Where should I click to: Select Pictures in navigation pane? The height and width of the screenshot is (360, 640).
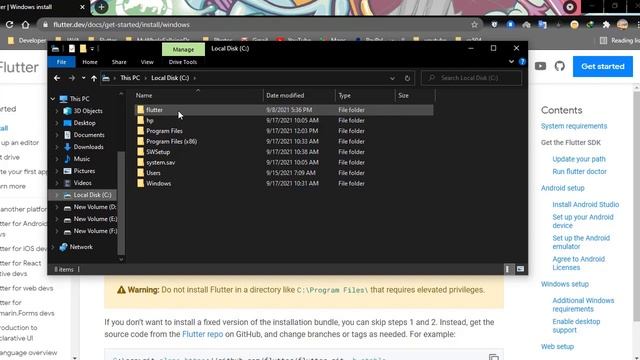coord(84,171)
